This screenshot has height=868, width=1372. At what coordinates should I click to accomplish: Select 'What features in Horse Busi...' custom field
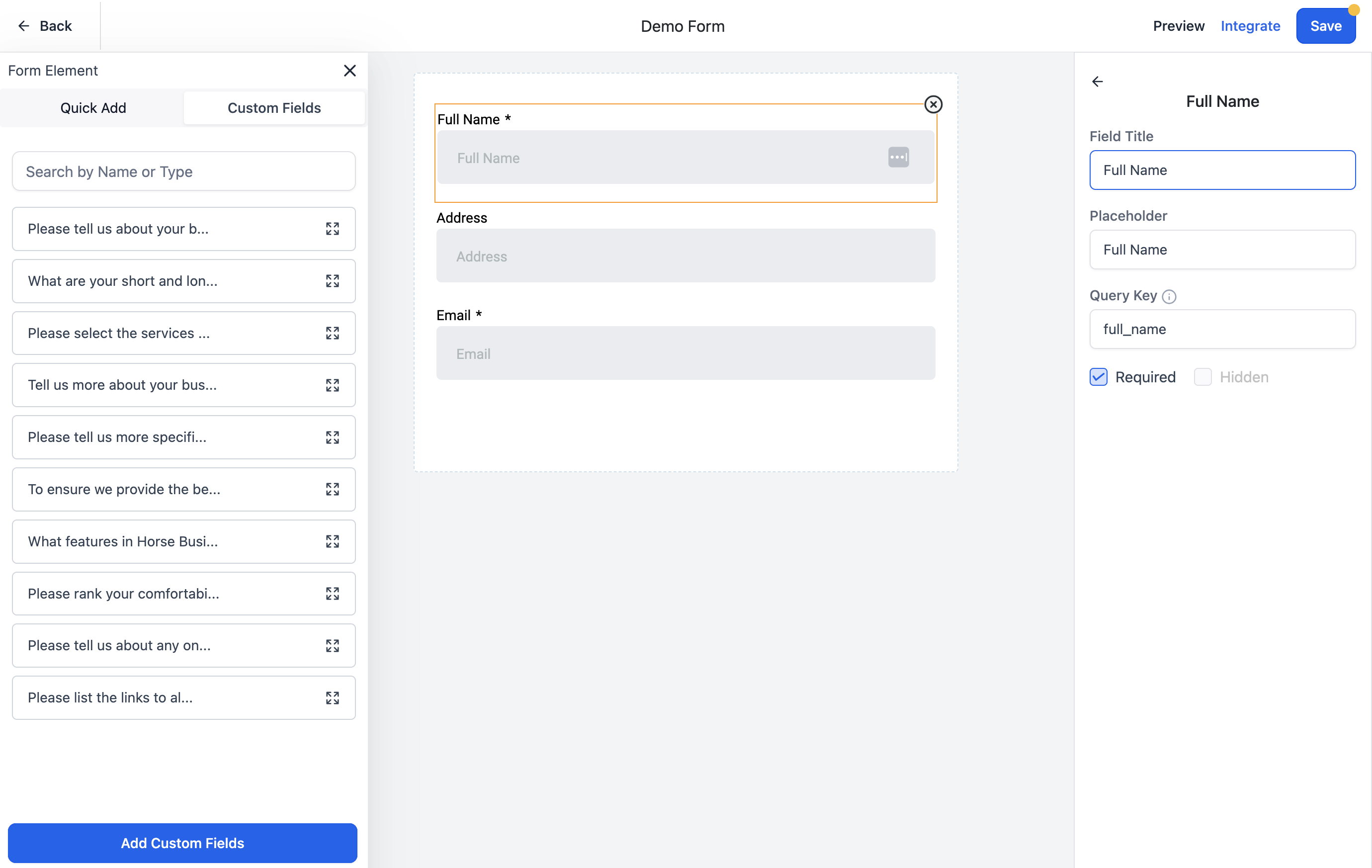pos(183,541)
